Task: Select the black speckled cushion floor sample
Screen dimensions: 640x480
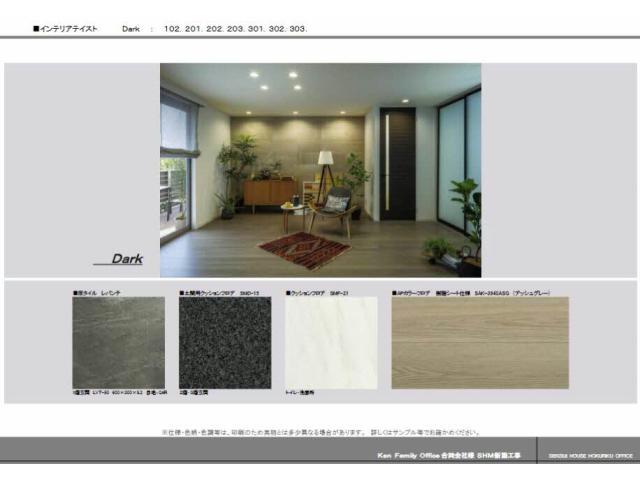Action: pyautogui.click(x=224, y=343)
